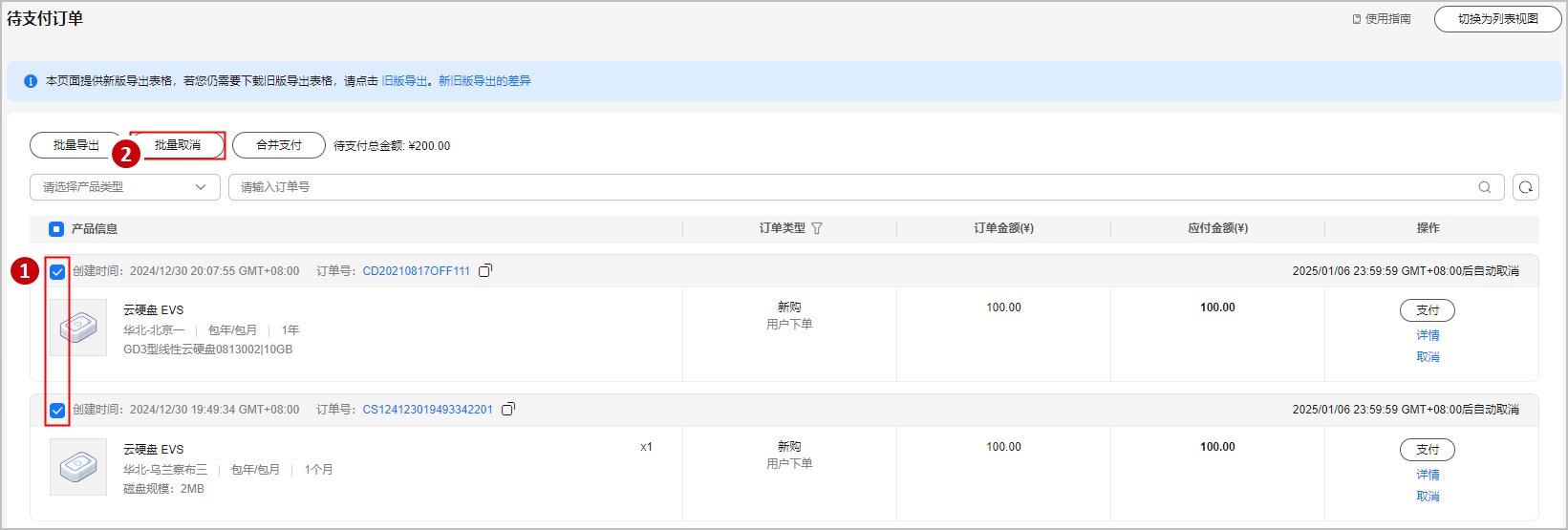
Task: Click the 使用指南 guide icon
Action: 1357,19
